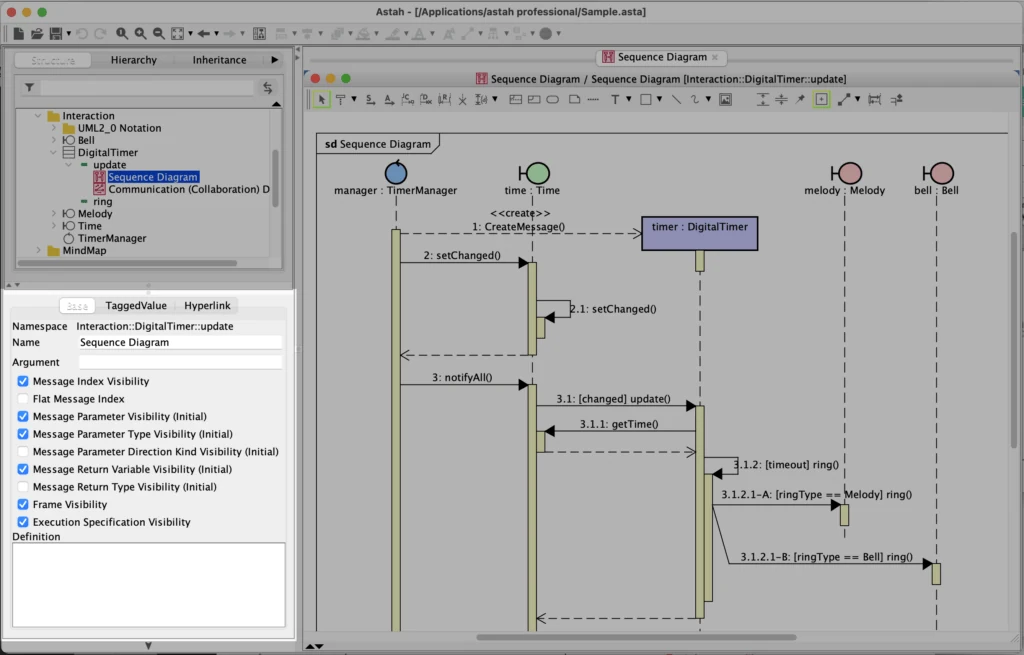Image resolution: width=1024 pixels, height=655 pixels.
Task: Select the Interaction Use tool
Action: [534, 99]
